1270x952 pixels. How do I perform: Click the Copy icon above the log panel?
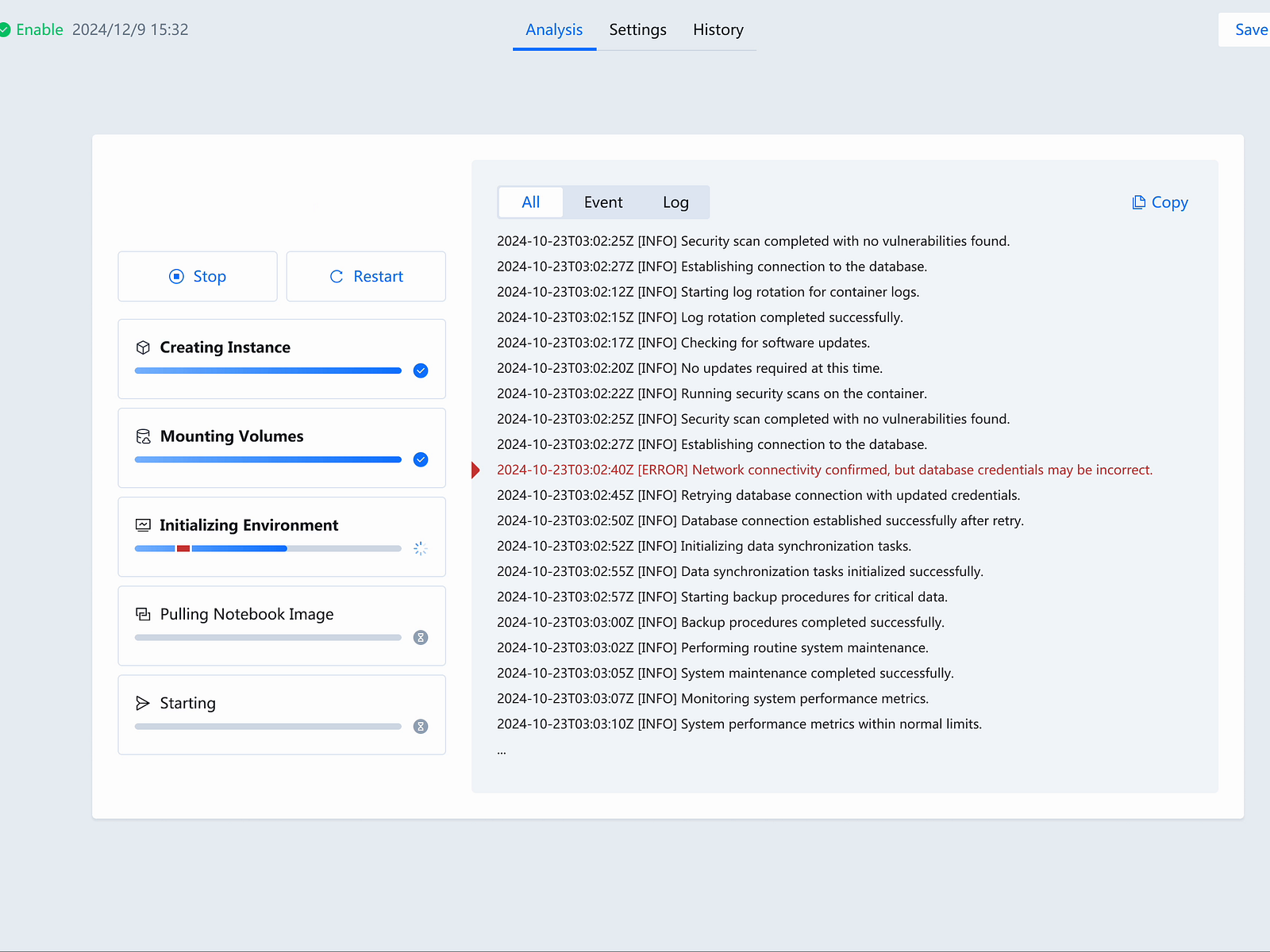1139,202
